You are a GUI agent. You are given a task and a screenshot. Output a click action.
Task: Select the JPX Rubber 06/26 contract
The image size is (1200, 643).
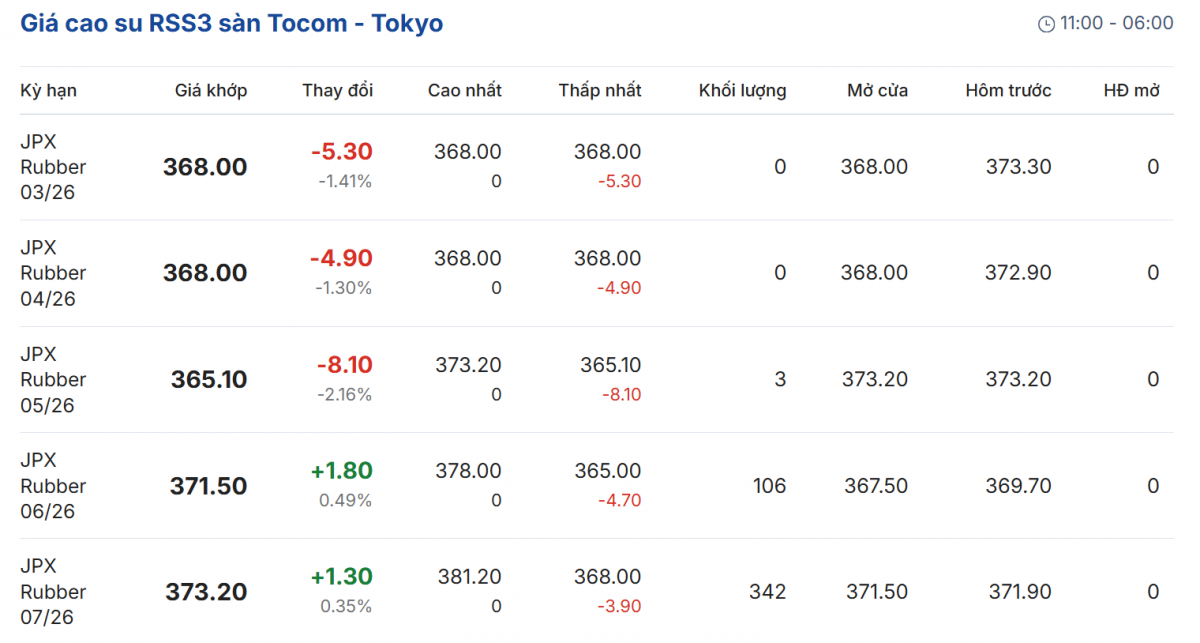(53, 486)
